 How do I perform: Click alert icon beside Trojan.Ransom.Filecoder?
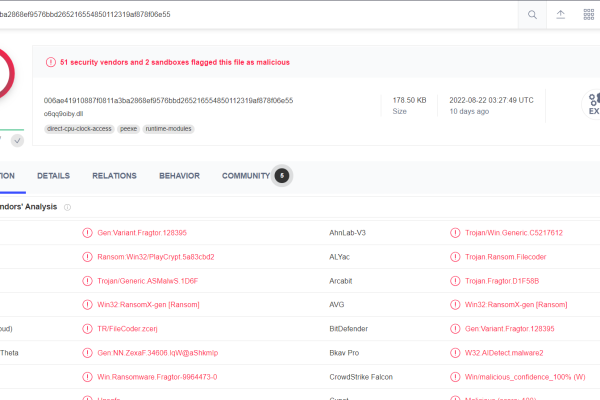tap(455, 257)
